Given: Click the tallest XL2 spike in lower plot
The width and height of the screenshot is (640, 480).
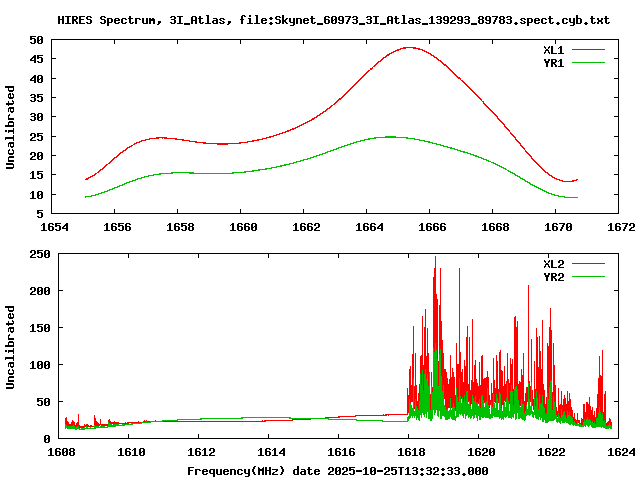Looking at the screenshot, I should pos(435,258).
